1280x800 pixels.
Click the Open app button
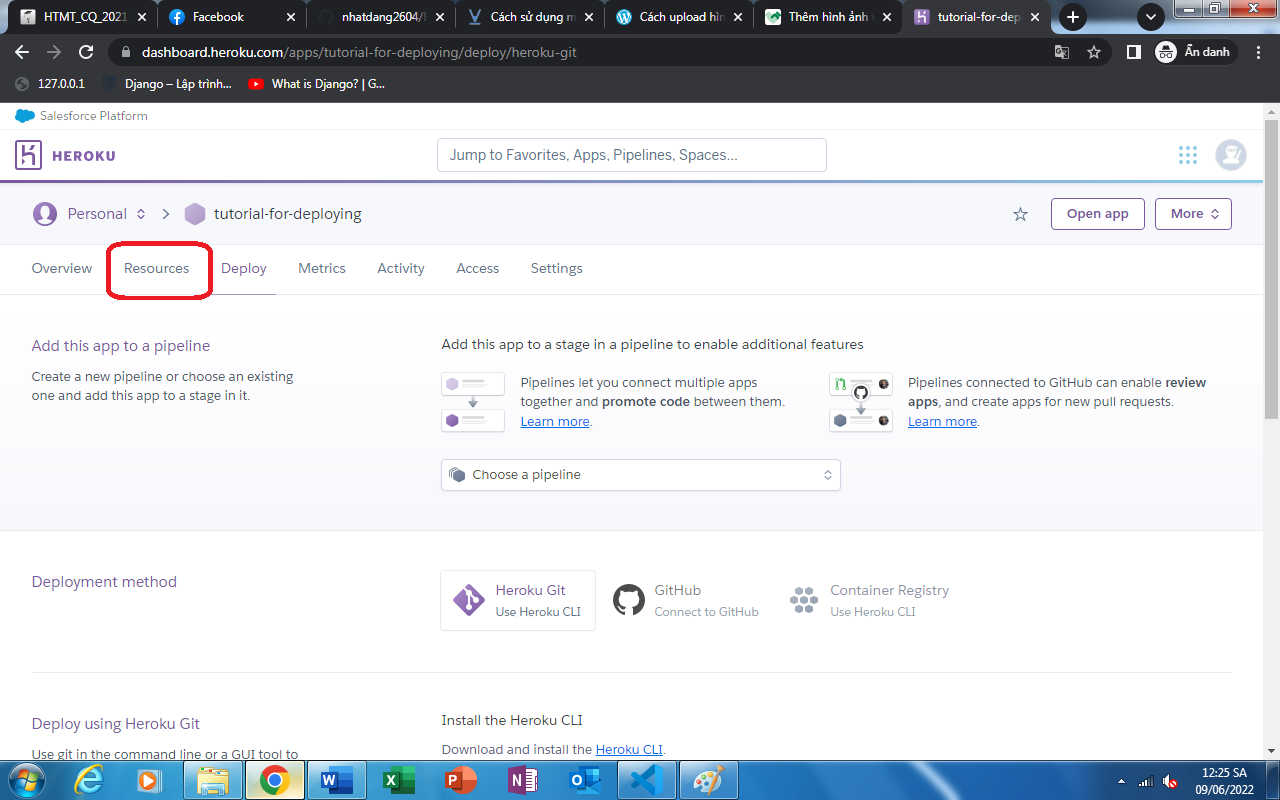[1098, 214]
